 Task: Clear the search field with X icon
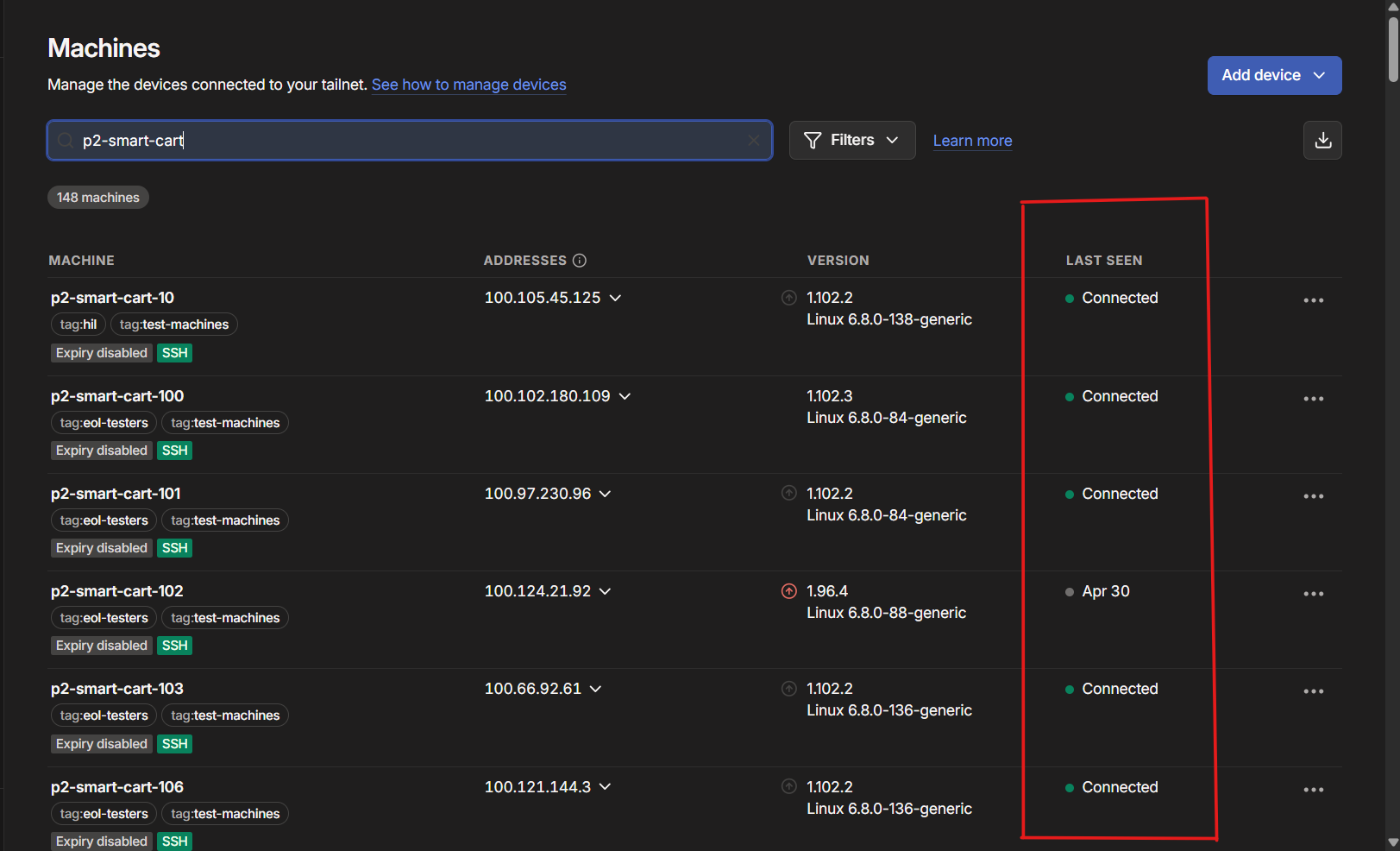point(754,140)
